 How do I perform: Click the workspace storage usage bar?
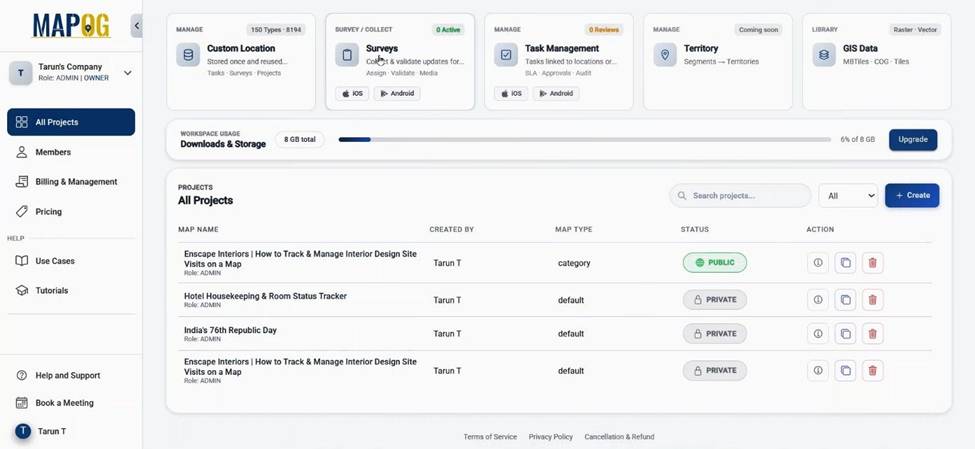pos(584,140)
